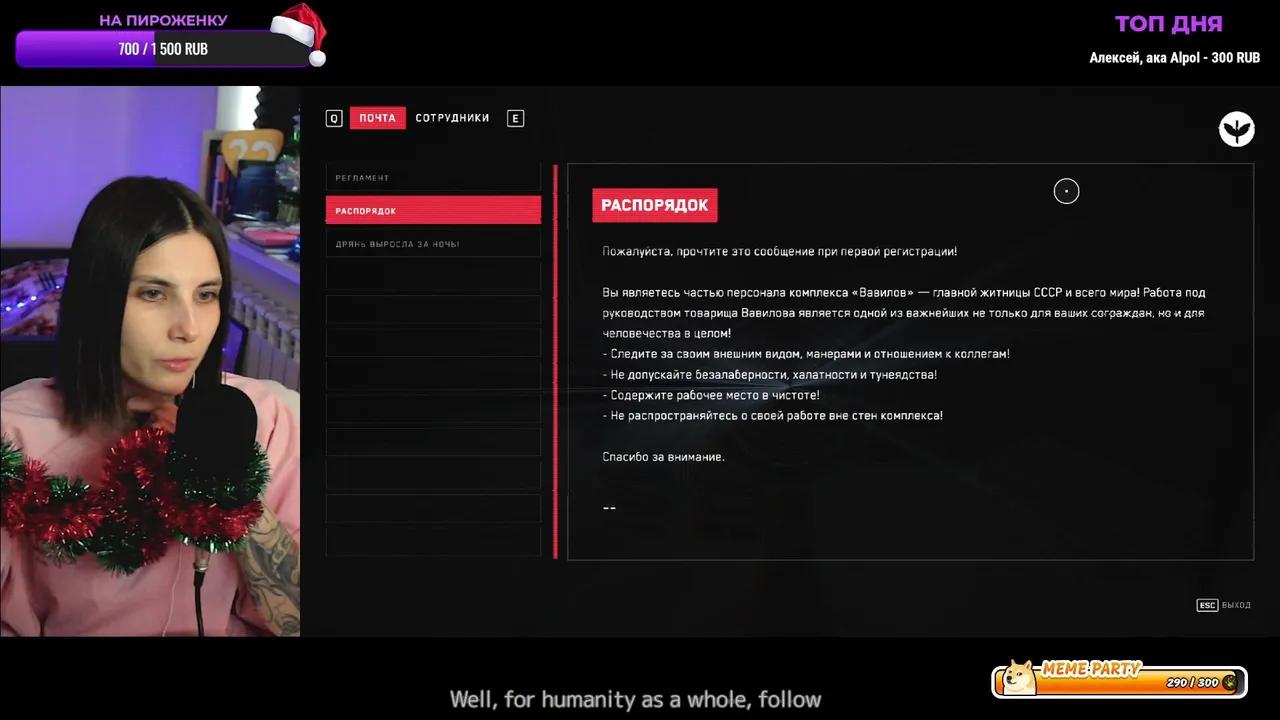
Task: Click the ESC key exit icon
Action: click(1207, 605)
